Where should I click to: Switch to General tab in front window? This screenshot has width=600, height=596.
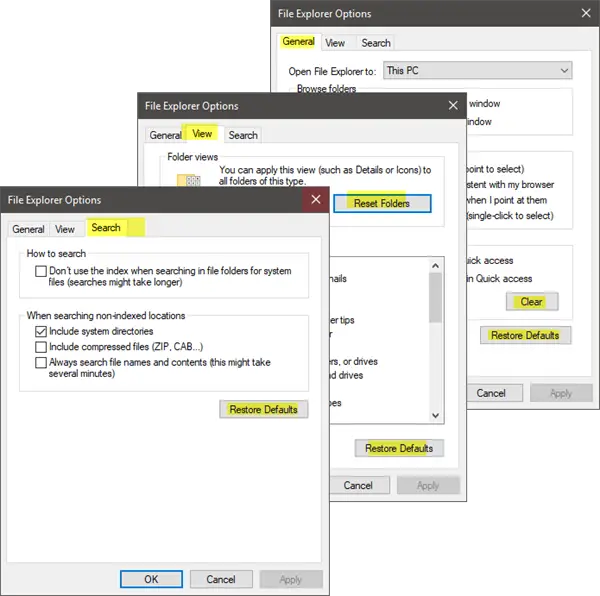pos(28,229)
